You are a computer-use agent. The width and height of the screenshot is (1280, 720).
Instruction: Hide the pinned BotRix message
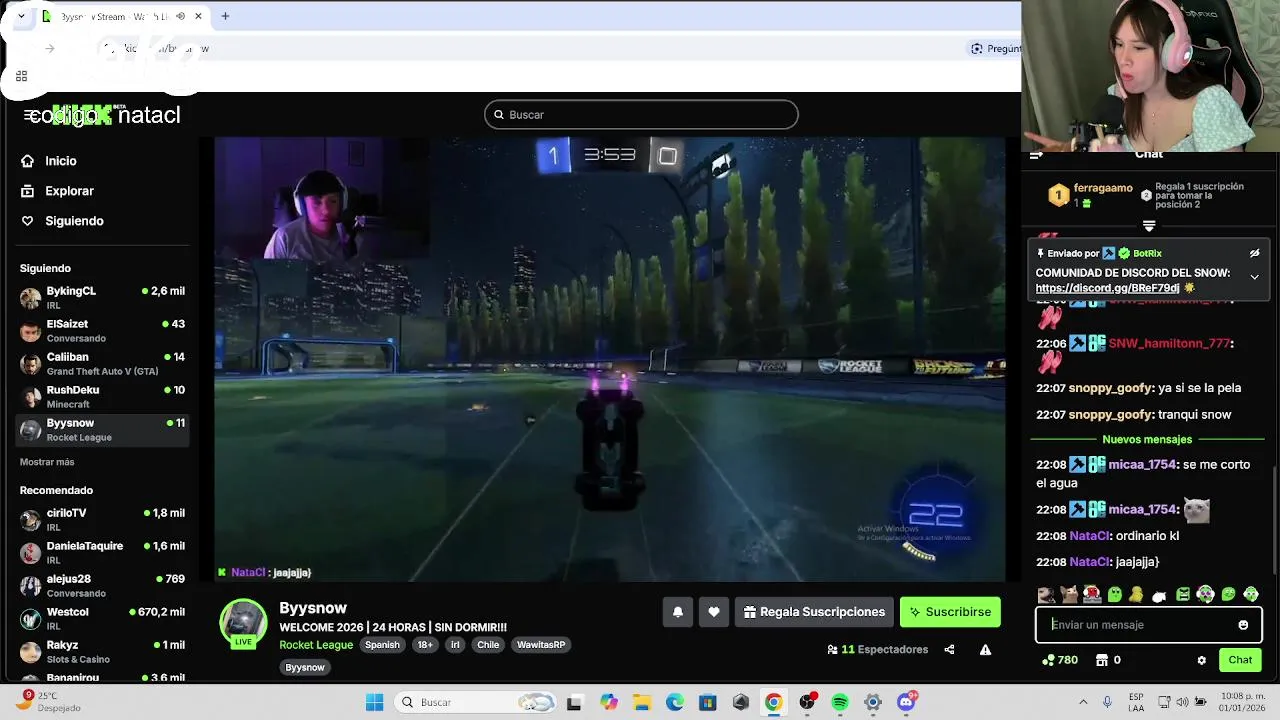(1254, 254)
